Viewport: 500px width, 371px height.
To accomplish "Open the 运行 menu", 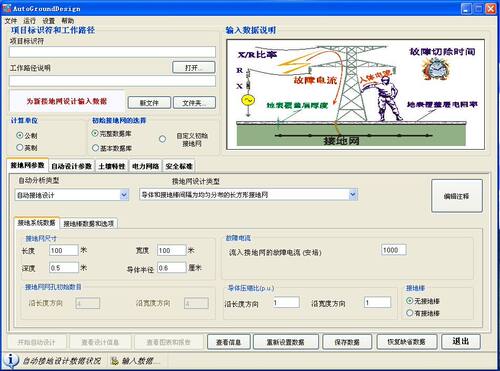I will (x=29, y=21).
